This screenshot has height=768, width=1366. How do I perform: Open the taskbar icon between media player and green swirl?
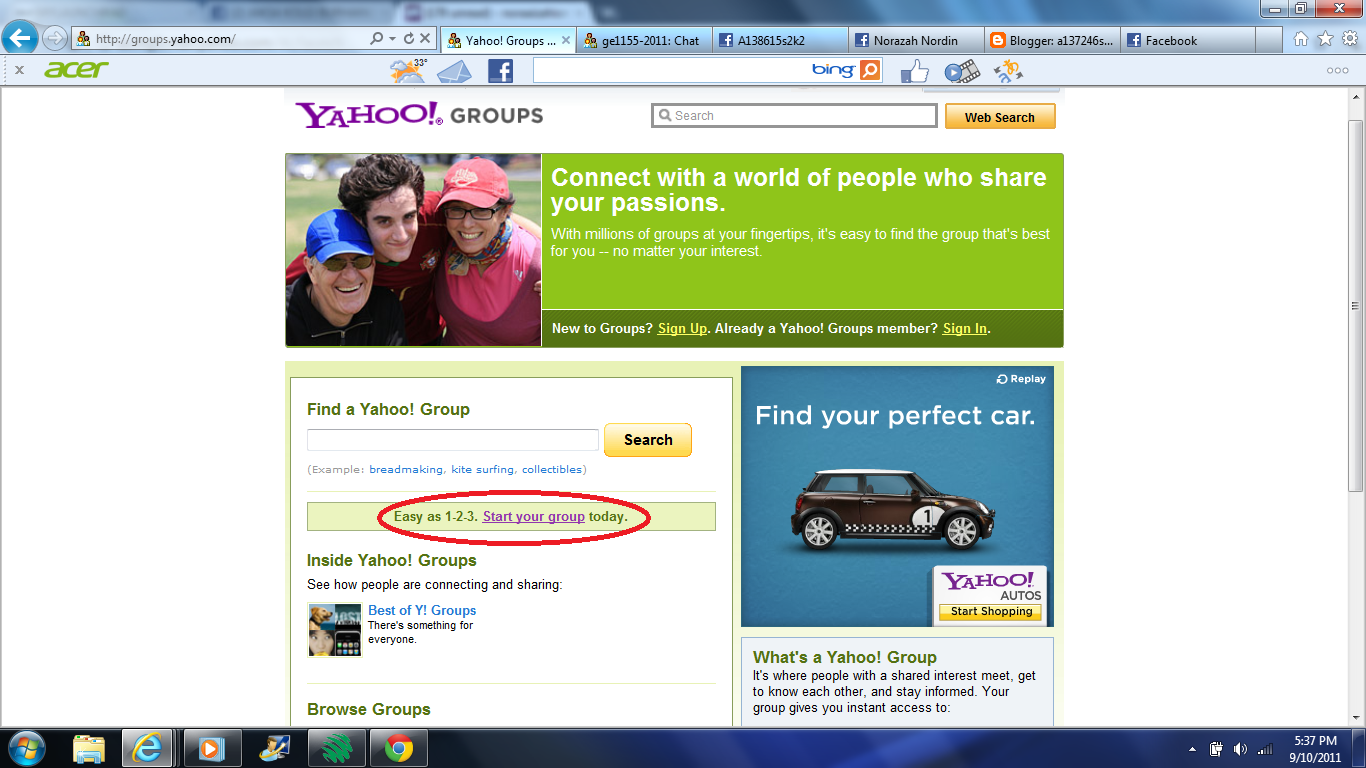click(274, 748)
